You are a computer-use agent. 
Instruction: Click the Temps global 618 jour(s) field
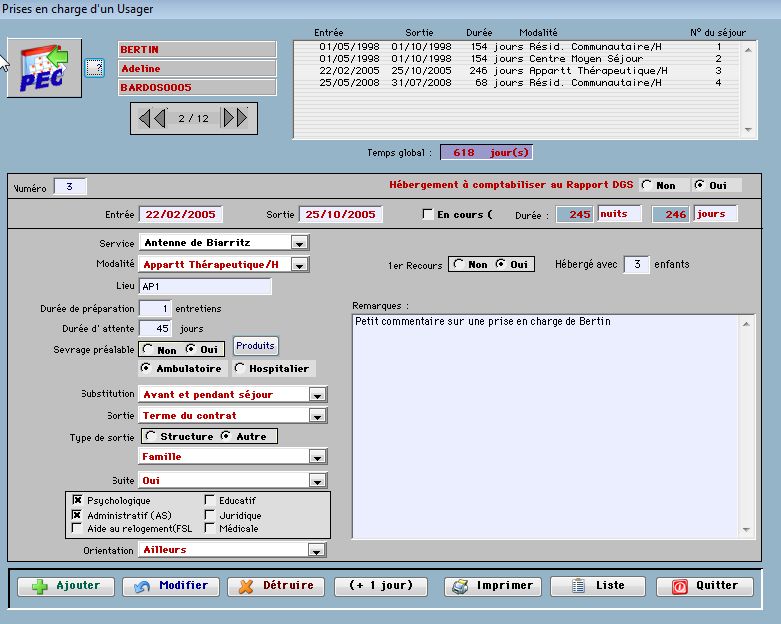486,152
